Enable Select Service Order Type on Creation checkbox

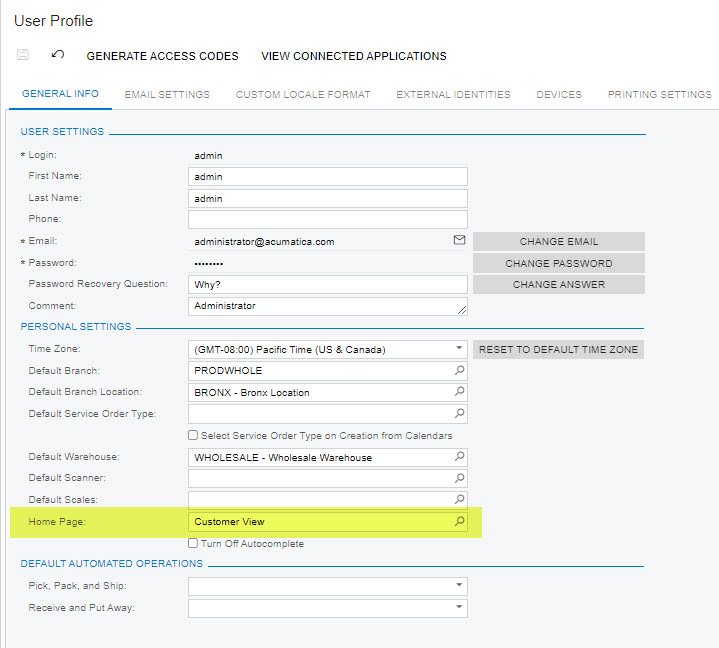193,435
